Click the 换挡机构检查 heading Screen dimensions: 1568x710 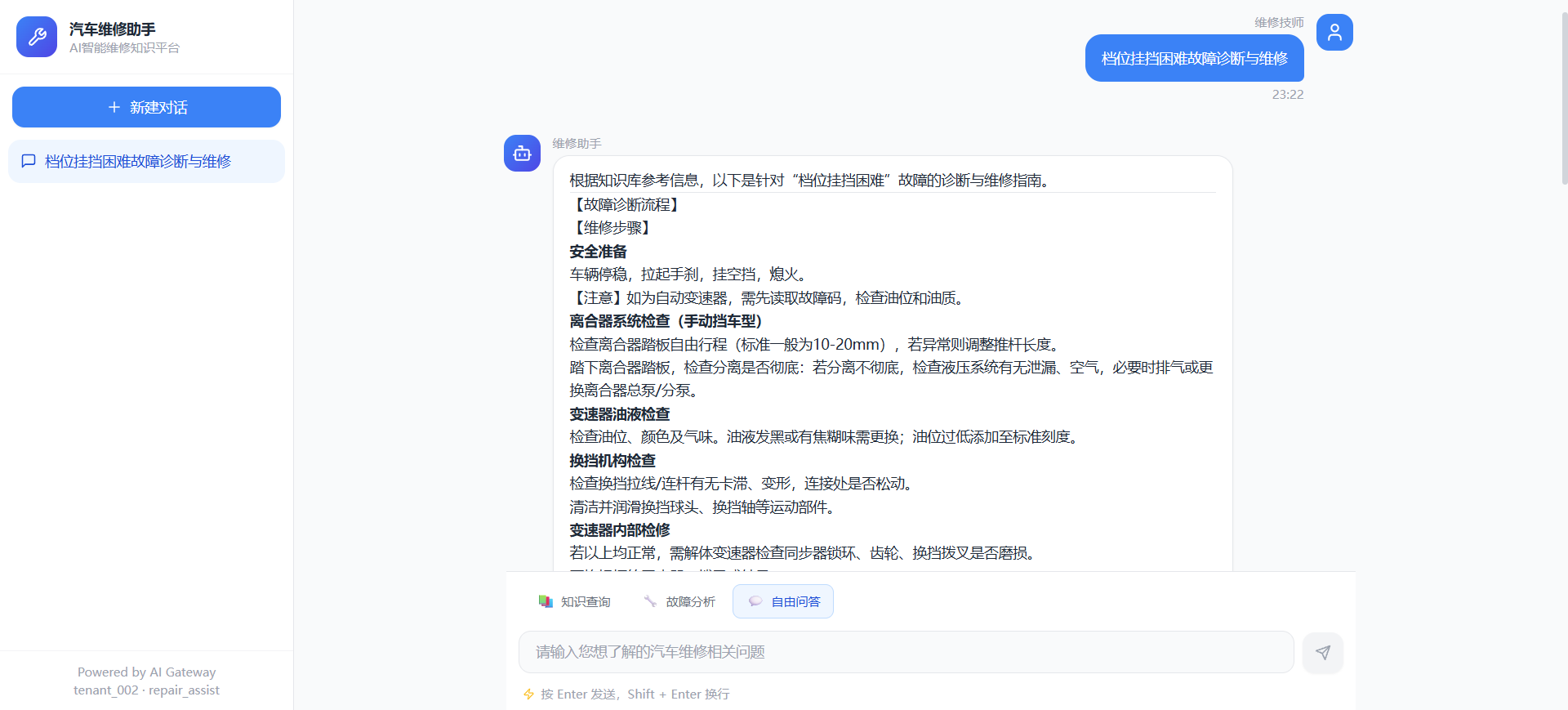(612, 461)
